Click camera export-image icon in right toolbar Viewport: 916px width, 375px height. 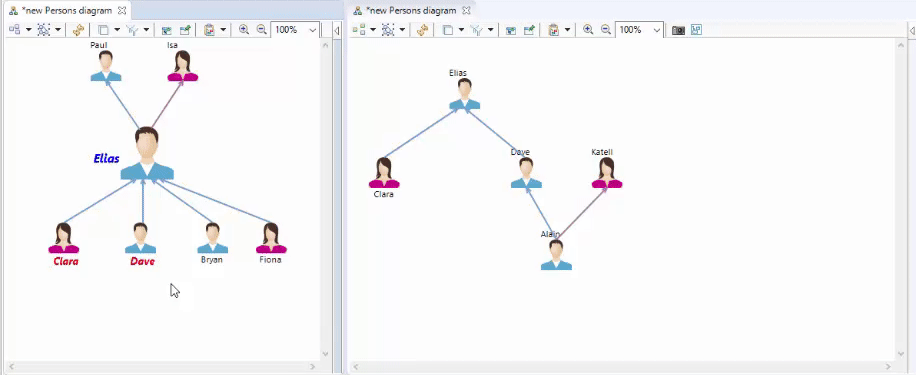(x=678, y=30)
